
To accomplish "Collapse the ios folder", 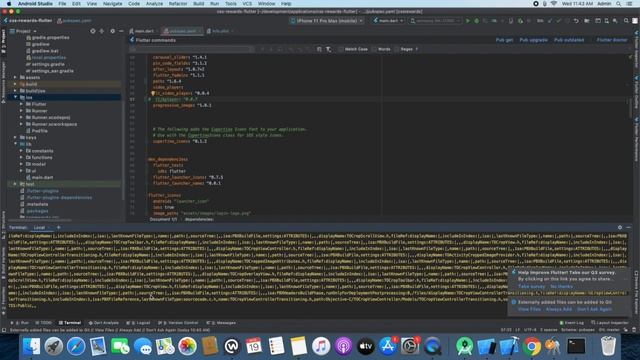I will (x=15, y=98).
